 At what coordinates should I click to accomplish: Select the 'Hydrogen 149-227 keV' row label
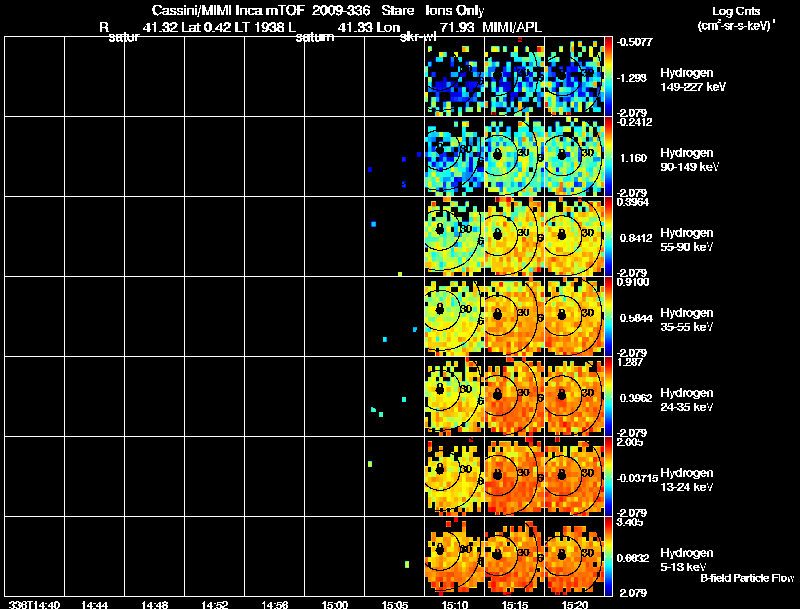[693, 80]
